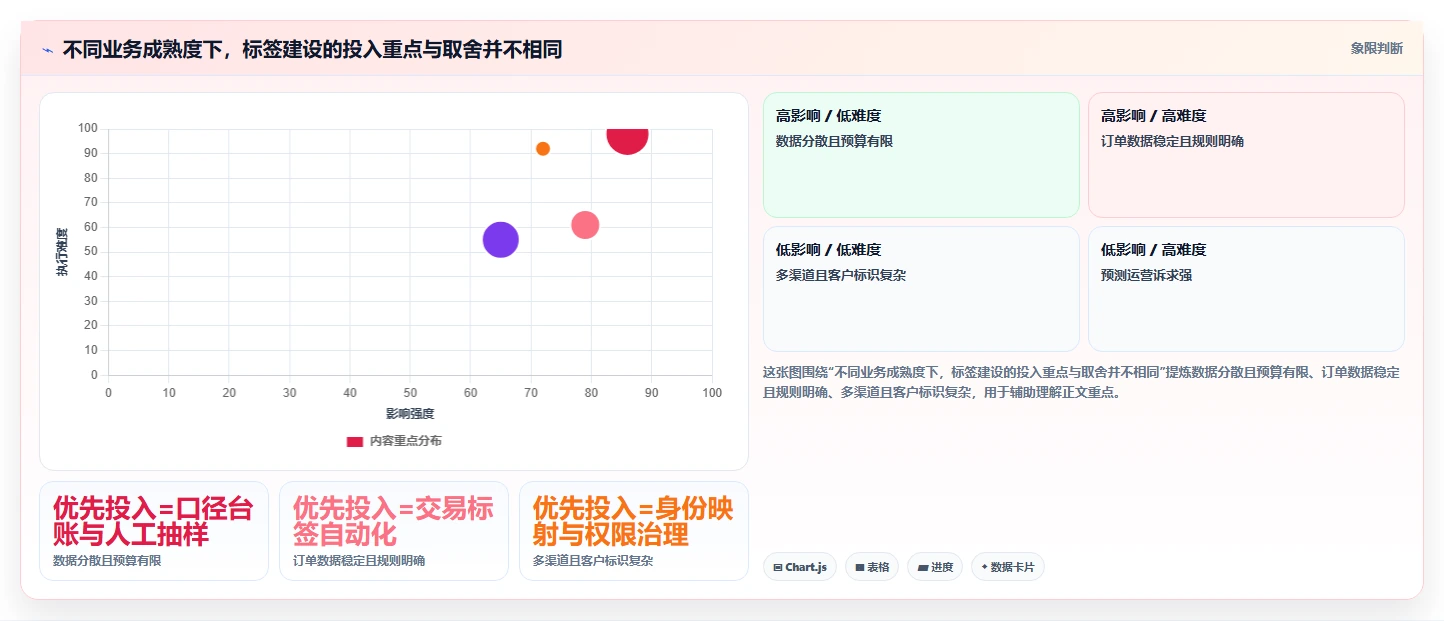Viewport: 1444px width, 621px height.
Task: Click 数据分散且预算有限 under the red headline card
Action: click(107, 561)
